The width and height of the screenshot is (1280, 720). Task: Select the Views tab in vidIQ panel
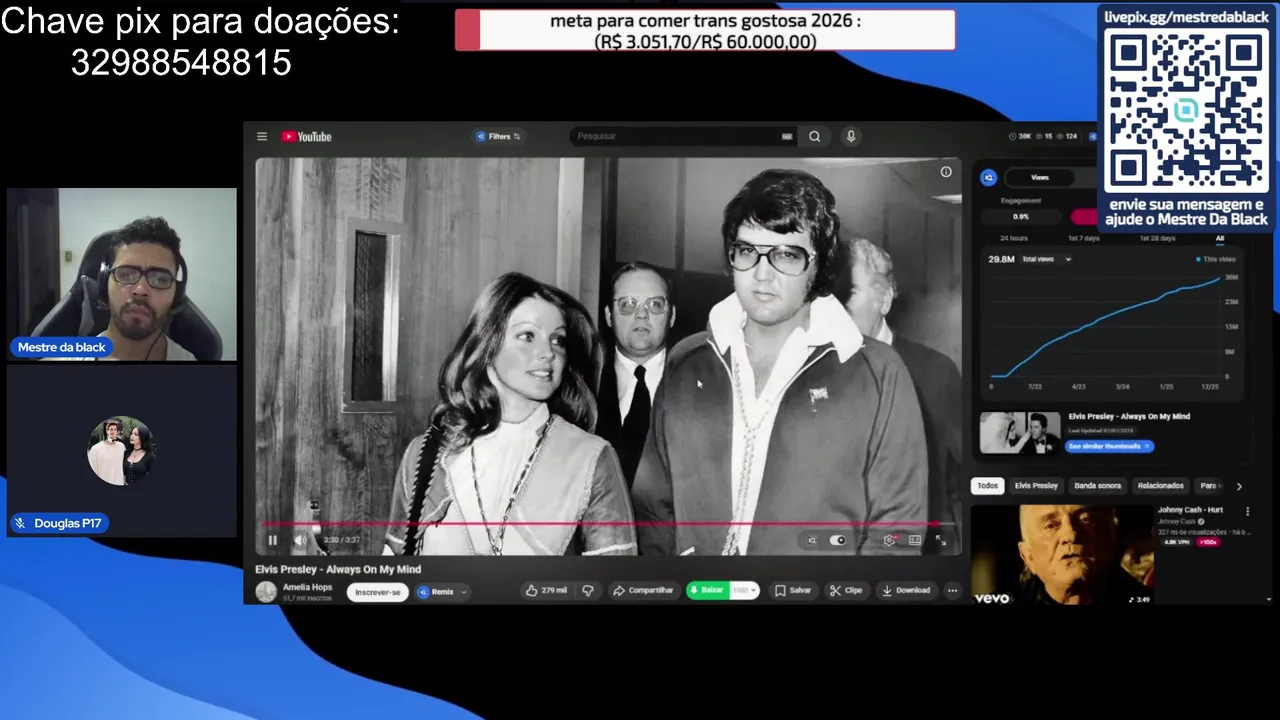1040,177
